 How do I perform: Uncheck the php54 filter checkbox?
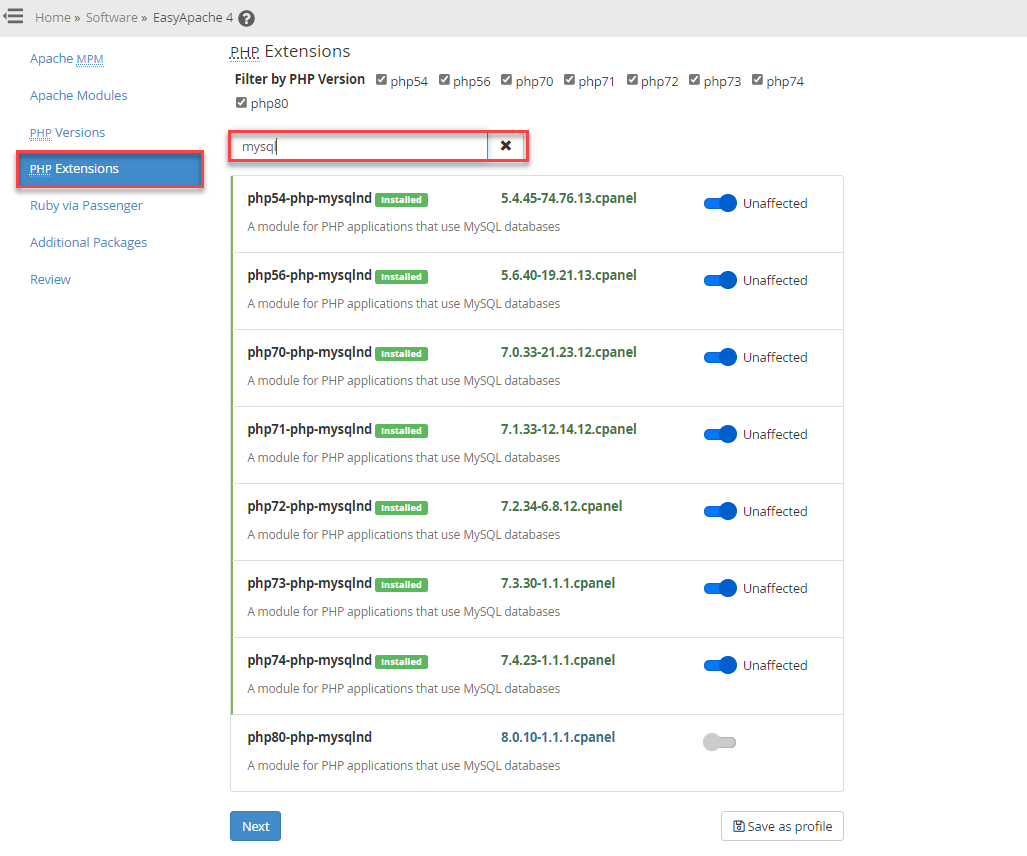coord(381,79)
